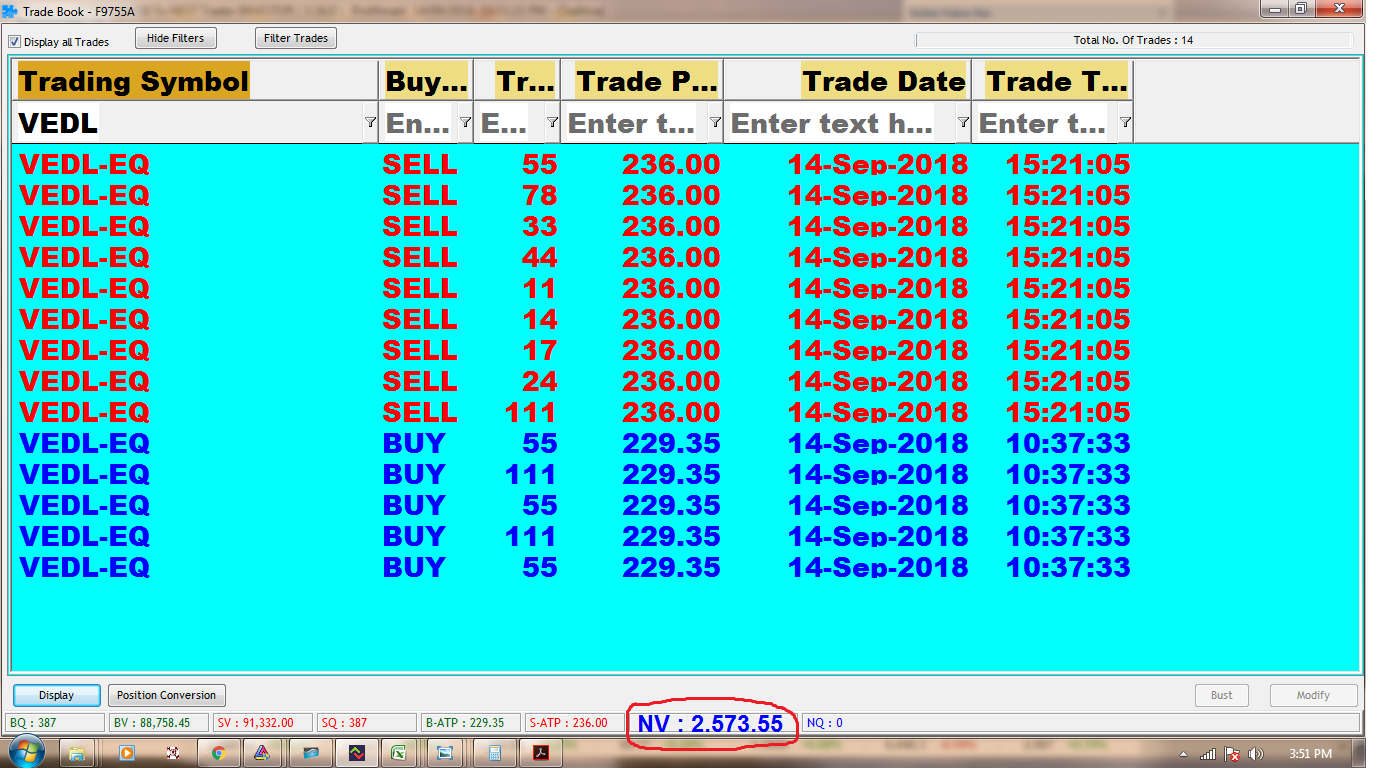1380x768 pixels.
Task: Click the Hide Filters button
Action: coord(175,38)
